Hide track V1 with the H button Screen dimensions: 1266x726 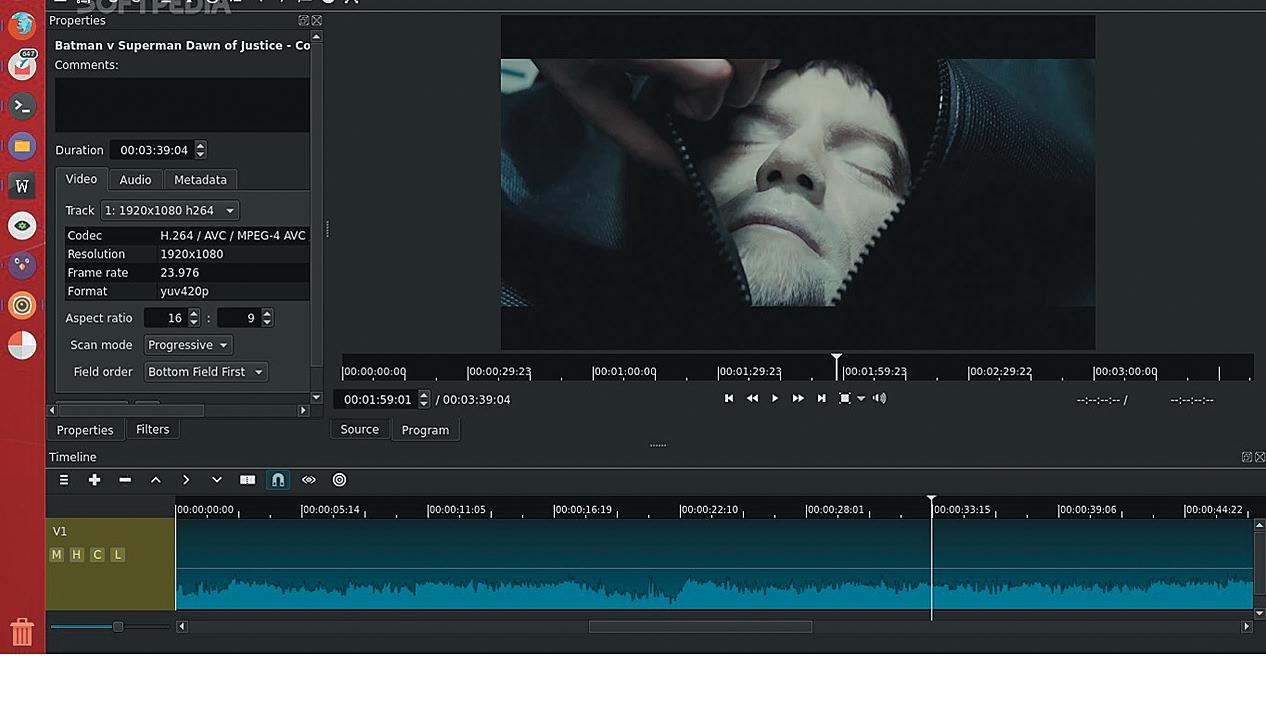click(76, 555)
